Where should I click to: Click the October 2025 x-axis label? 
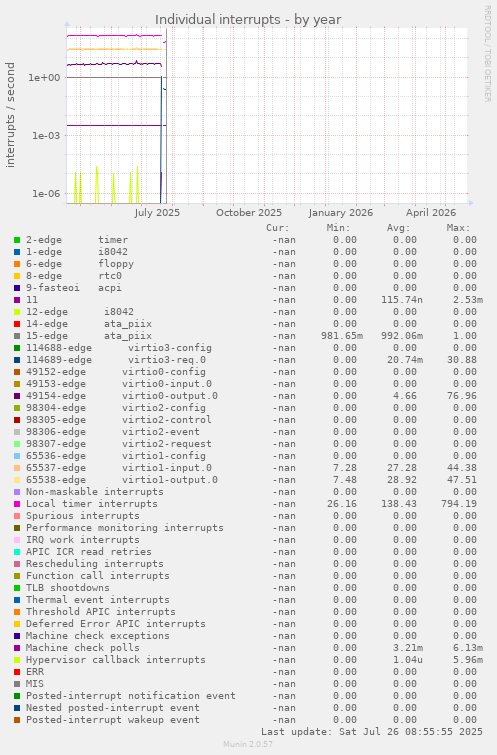point(248,212)
